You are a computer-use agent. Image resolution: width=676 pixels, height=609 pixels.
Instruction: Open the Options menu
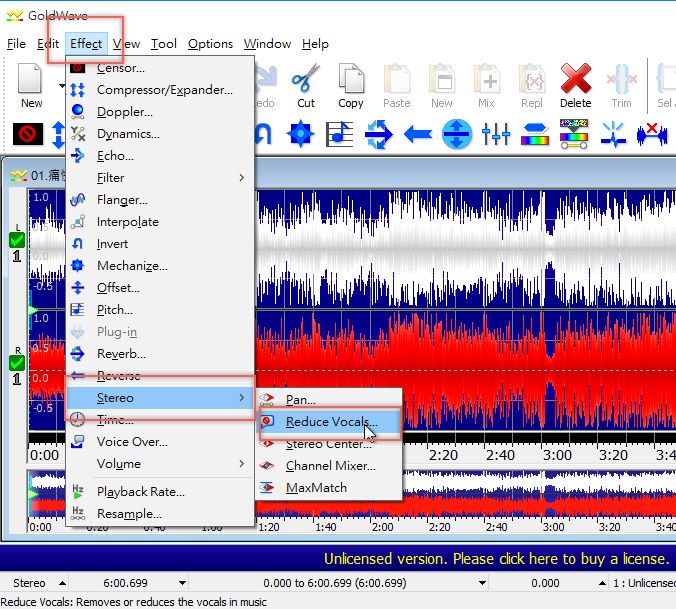210,44
